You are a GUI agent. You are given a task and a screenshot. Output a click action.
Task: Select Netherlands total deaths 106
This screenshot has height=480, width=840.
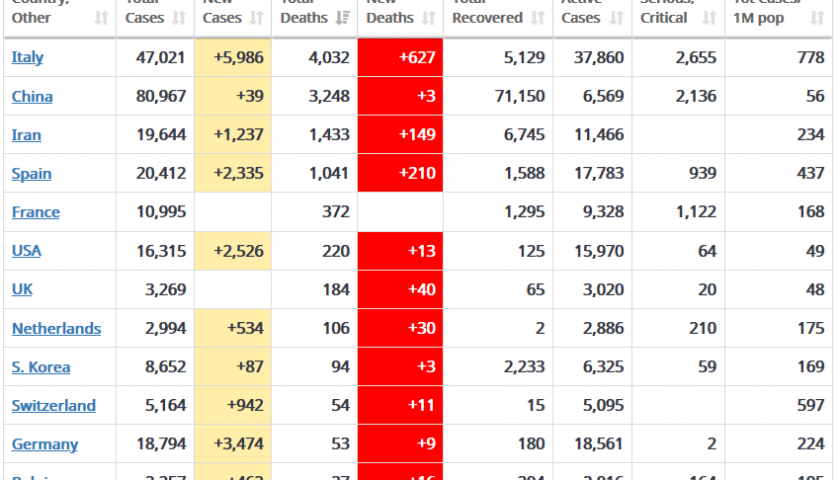[x=336, y=328]
